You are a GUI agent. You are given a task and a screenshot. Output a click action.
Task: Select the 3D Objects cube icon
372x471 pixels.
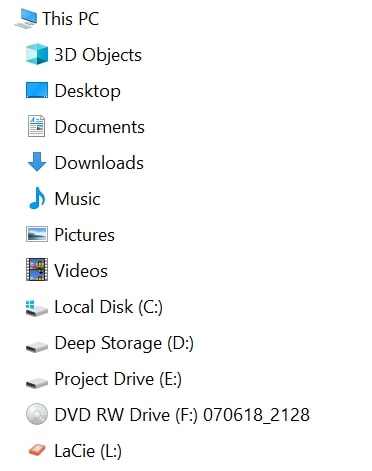[x=37, y=54]
